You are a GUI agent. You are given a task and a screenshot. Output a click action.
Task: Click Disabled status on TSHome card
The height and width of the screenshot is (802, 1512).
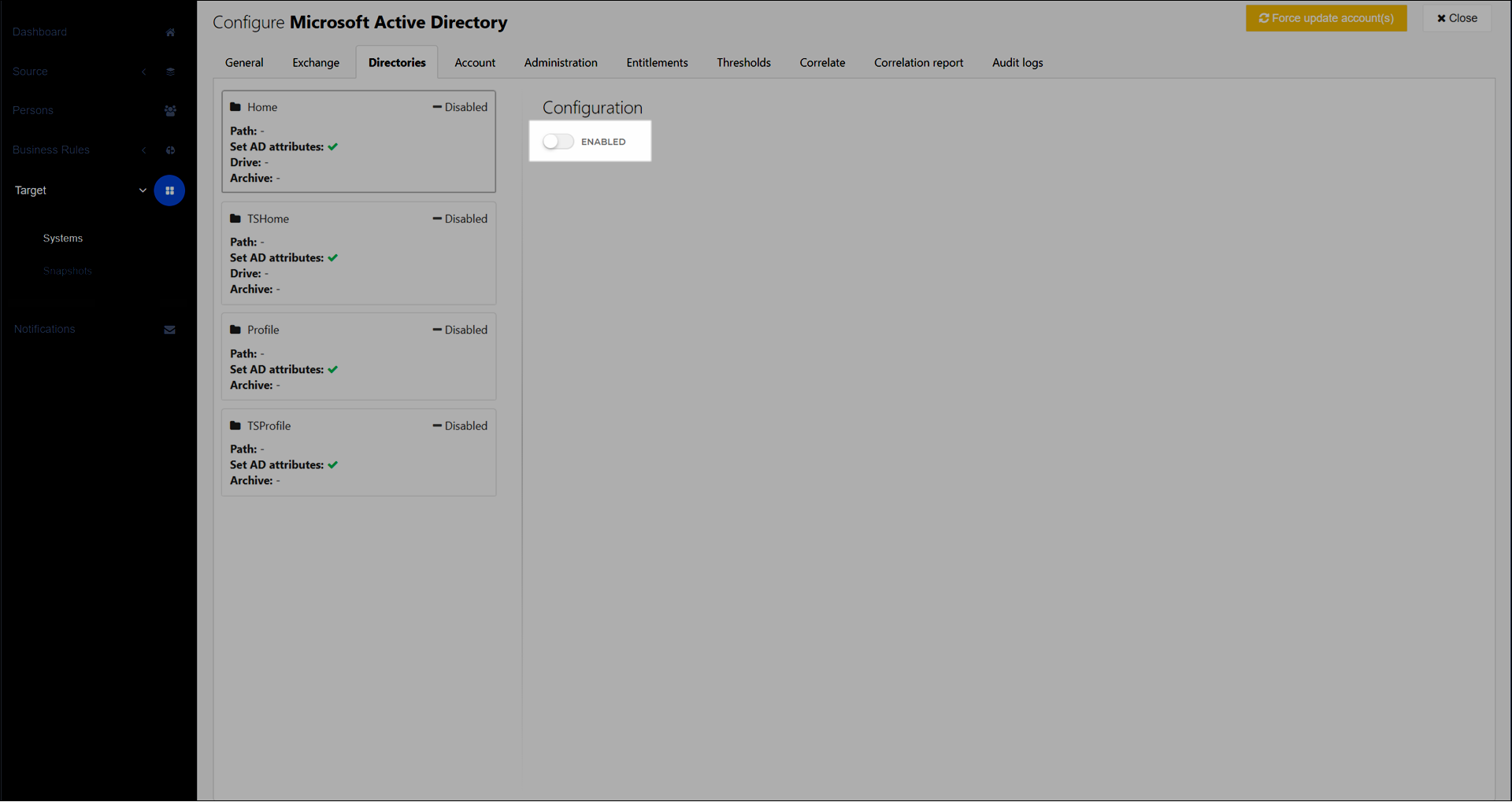(460, 219)
